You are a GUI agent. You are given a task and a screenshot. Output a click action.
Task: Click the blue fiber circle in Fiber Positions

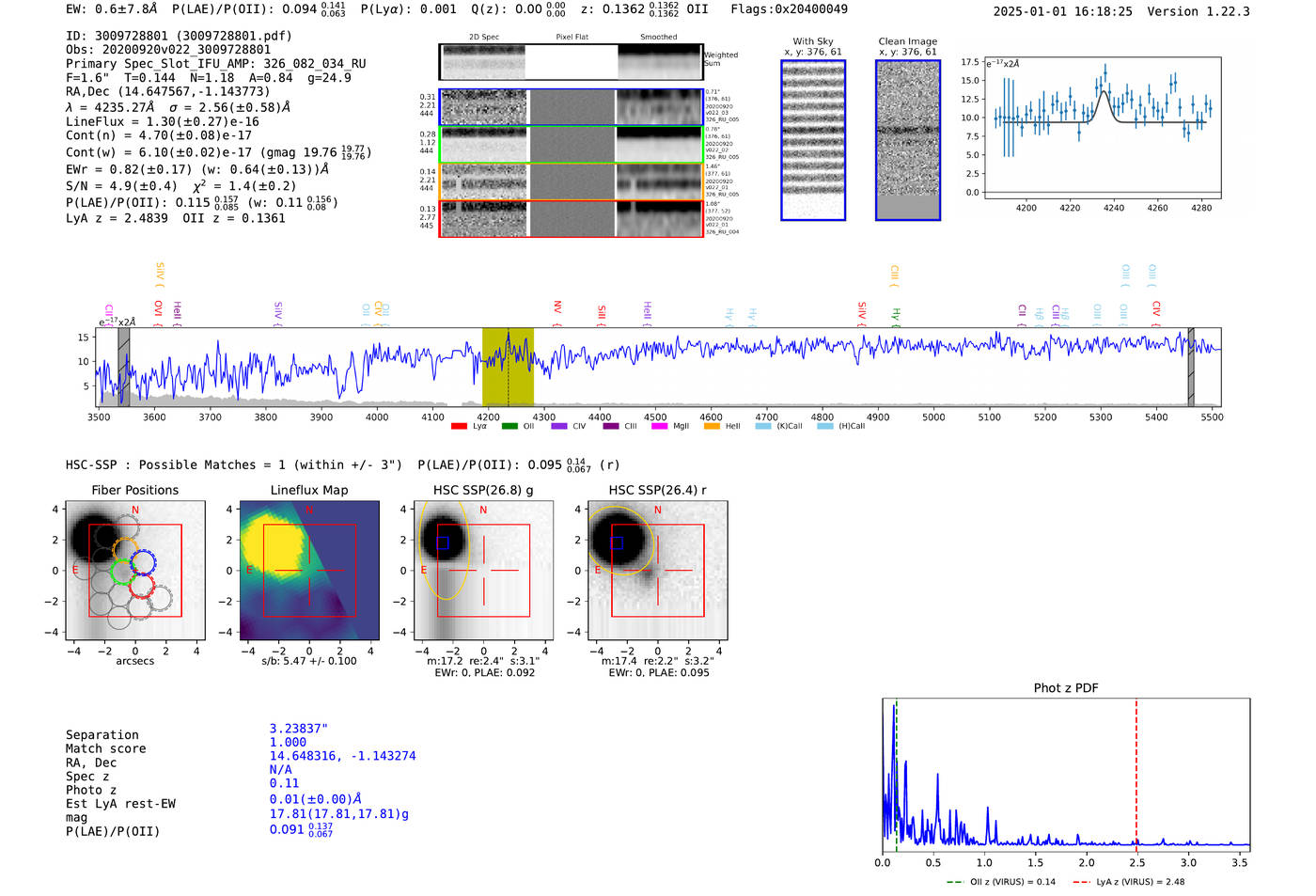(x=143, y=563)
